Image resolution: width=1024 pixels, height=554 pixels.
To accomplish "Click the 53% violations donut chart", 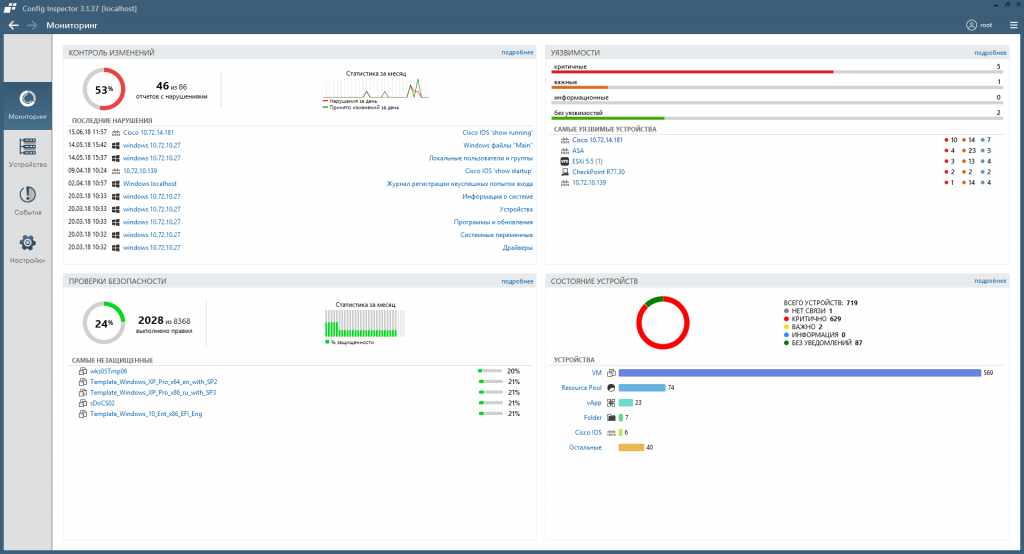I will click(104, 90).
